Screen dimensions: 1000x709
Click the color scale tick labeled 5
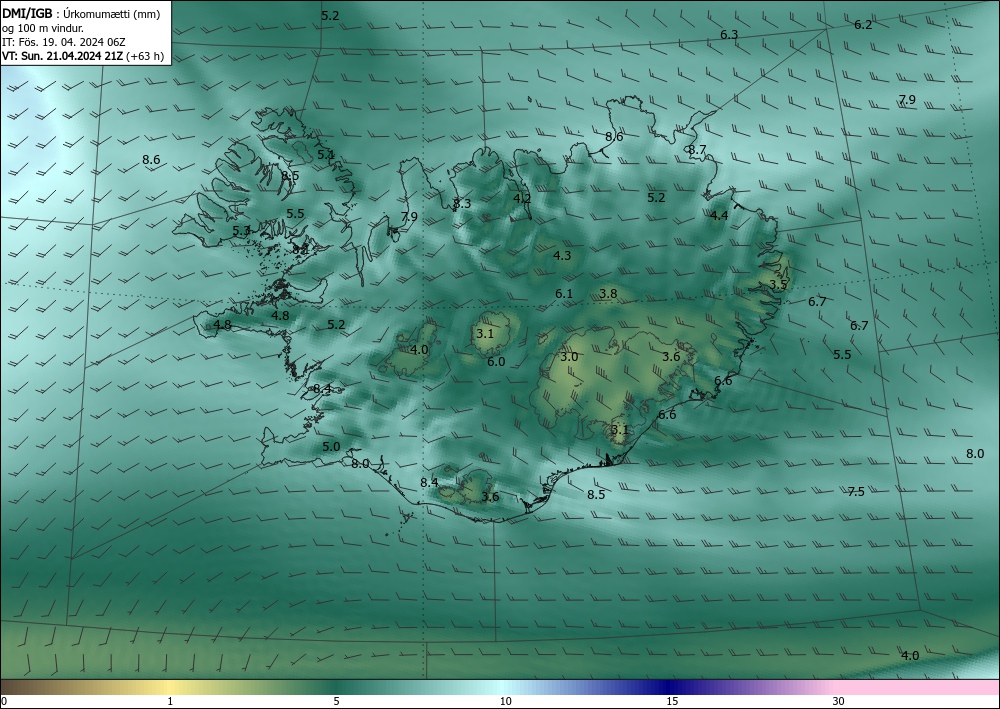point(336,701)
